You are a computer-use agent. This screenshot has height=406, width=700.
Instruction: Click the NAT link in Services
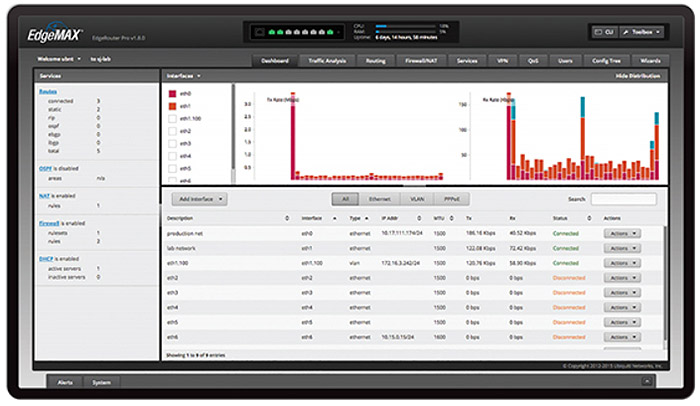(x=44, y=196)
